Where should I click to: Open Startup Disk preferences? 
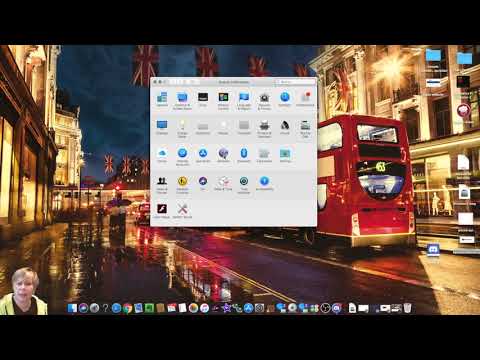(x=305, y=125)
